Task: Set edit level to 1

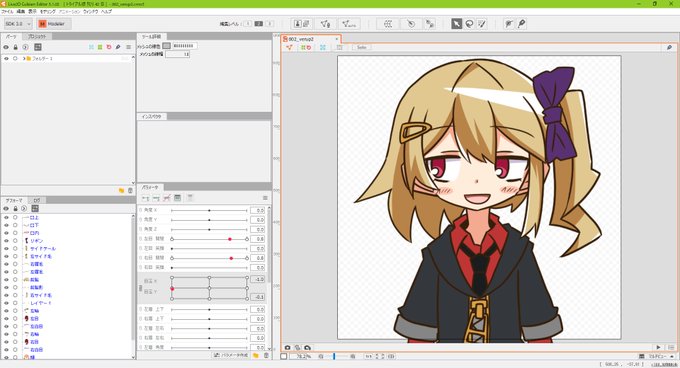Action: click(248, 24)
